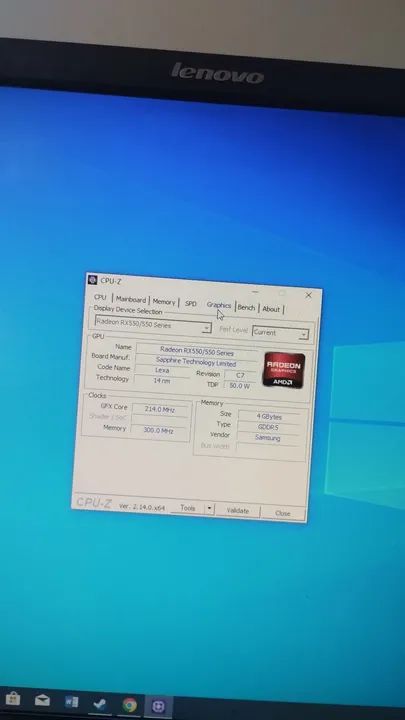
Task: Click the 14 nm Technology value
Action: pyautogui.click(x=162, y=381)
